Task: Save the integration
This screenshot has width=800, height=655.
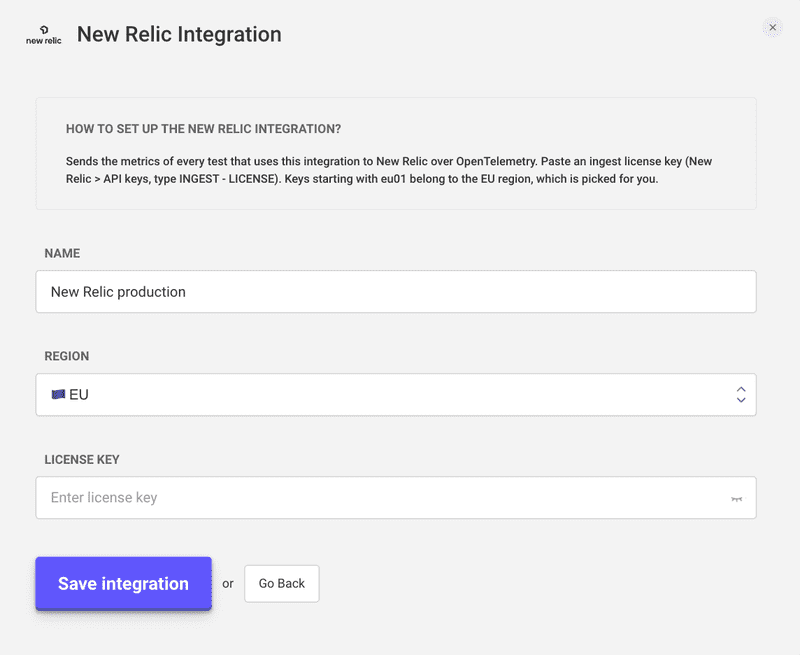Action: click(123, 584)
